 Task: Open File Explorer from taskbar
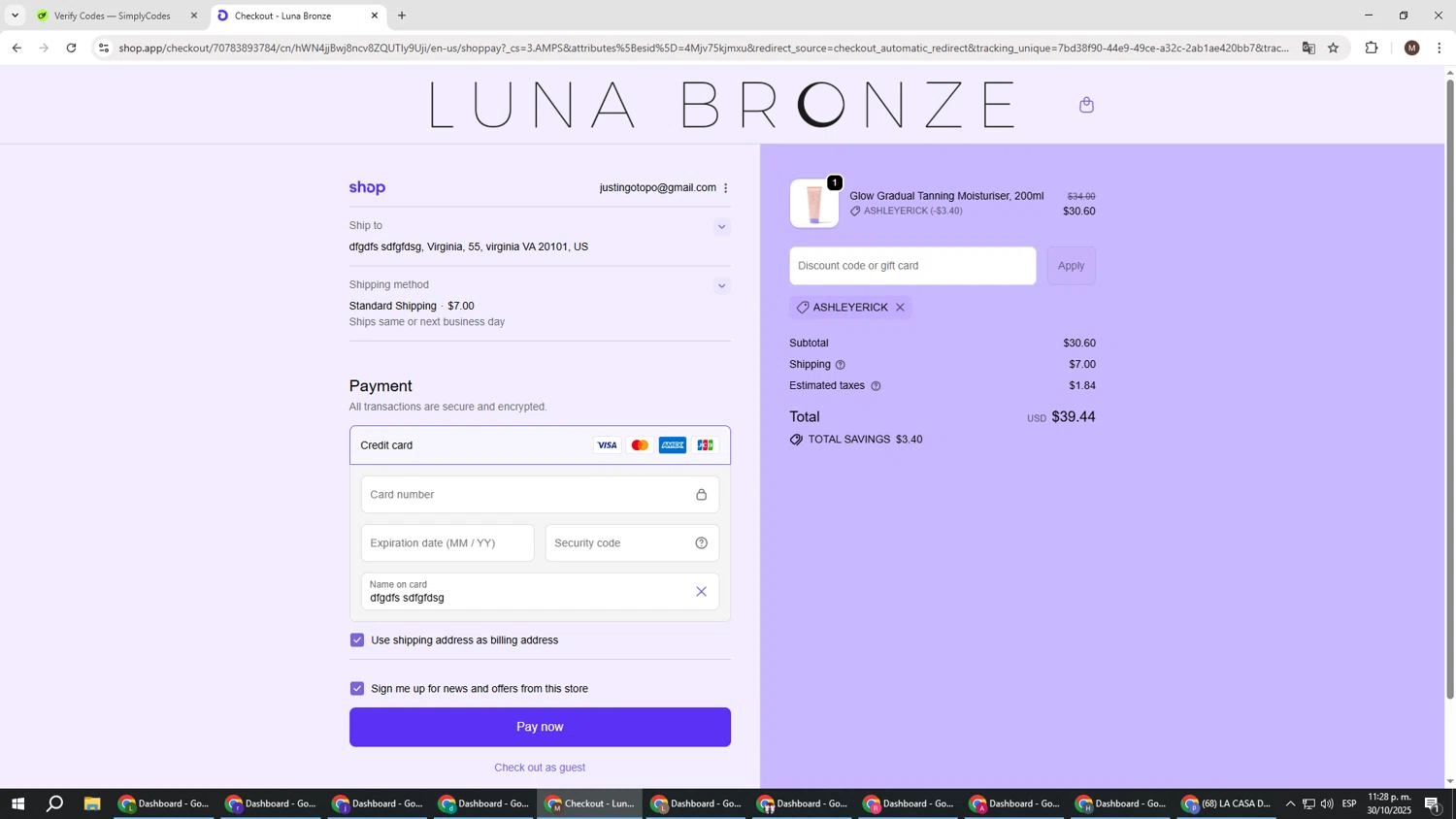(x=92, y=803)
